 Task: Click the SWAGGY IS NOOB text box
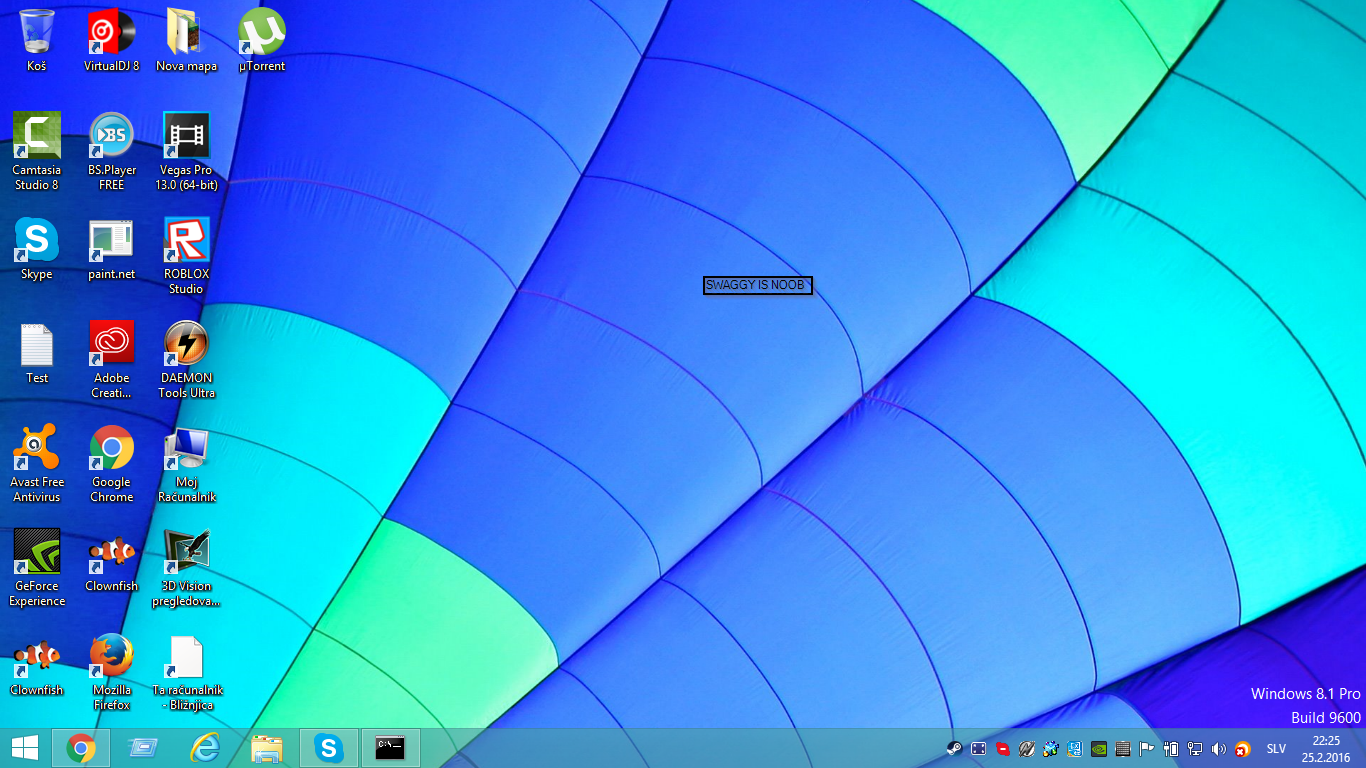pyautogui.click(x=757, y=285)
